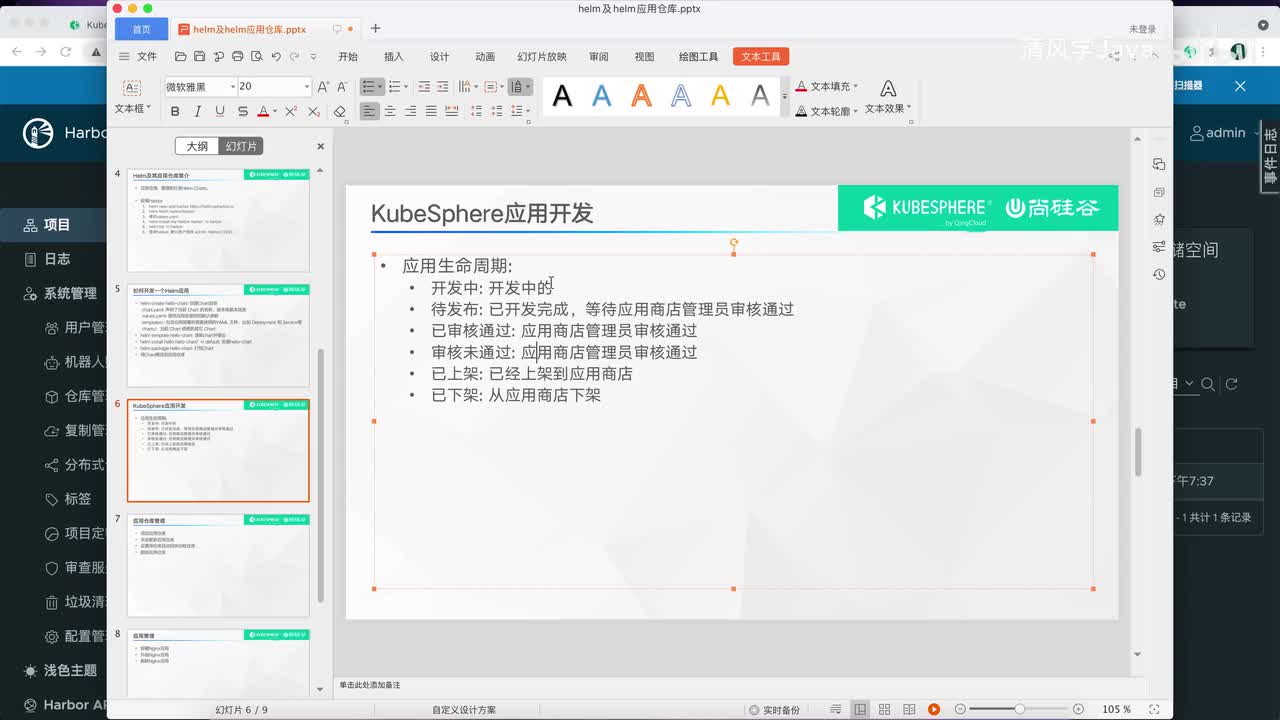Click 未登录 to sign in
The image size is (1280, 720).
pos(1142,30)
